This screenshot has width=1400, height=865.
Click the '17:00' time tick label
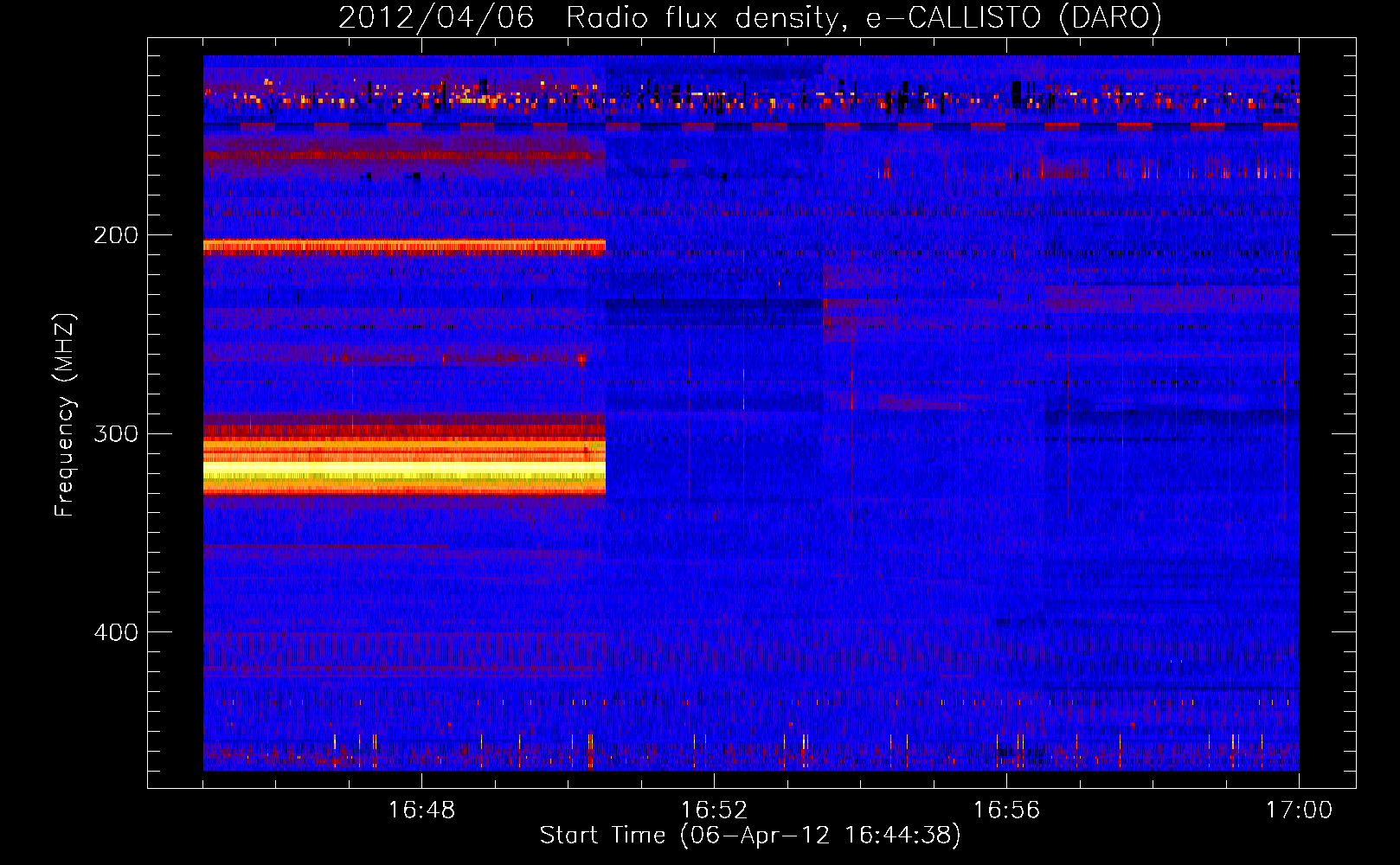pyautogui.click(x=1299, y=811)
